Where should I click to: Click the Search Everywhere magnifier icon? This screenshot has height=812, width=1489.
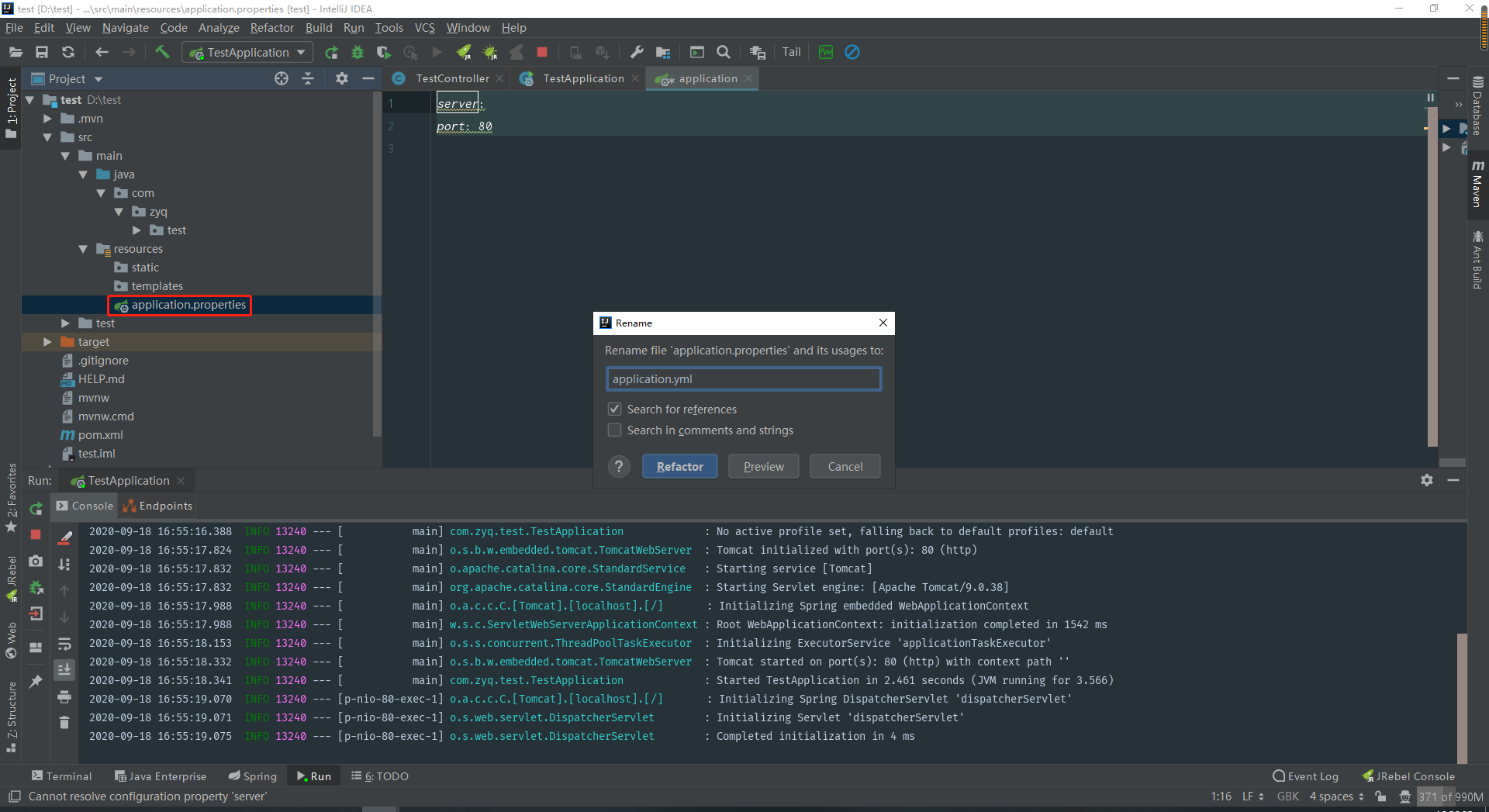724,52
